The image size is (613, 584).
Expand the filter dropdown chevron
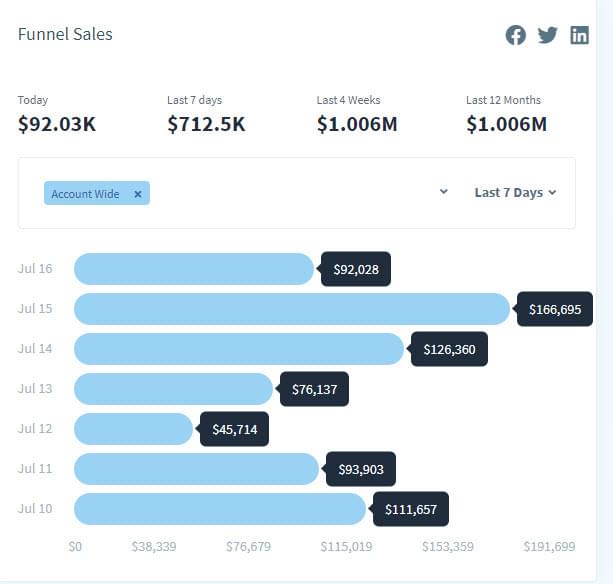tap(444, 192)
